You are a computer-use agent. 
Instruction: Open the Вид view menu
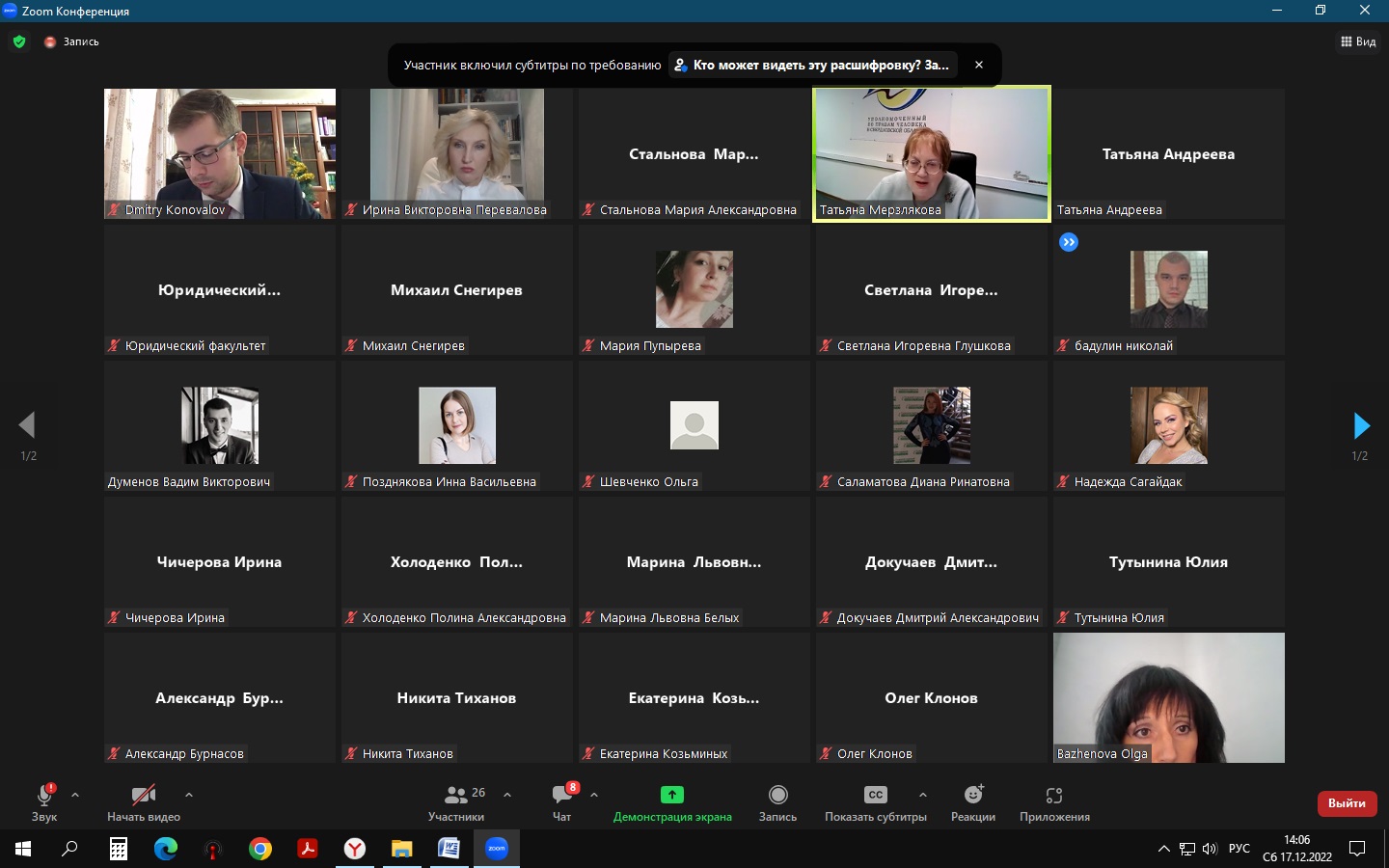tap(1358, 41)
